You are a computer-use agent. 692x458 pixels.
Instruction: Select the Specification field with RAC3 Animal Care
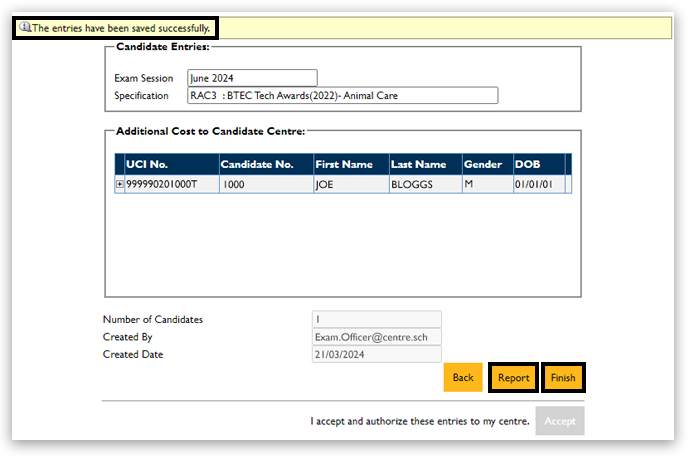pos(342,96)
